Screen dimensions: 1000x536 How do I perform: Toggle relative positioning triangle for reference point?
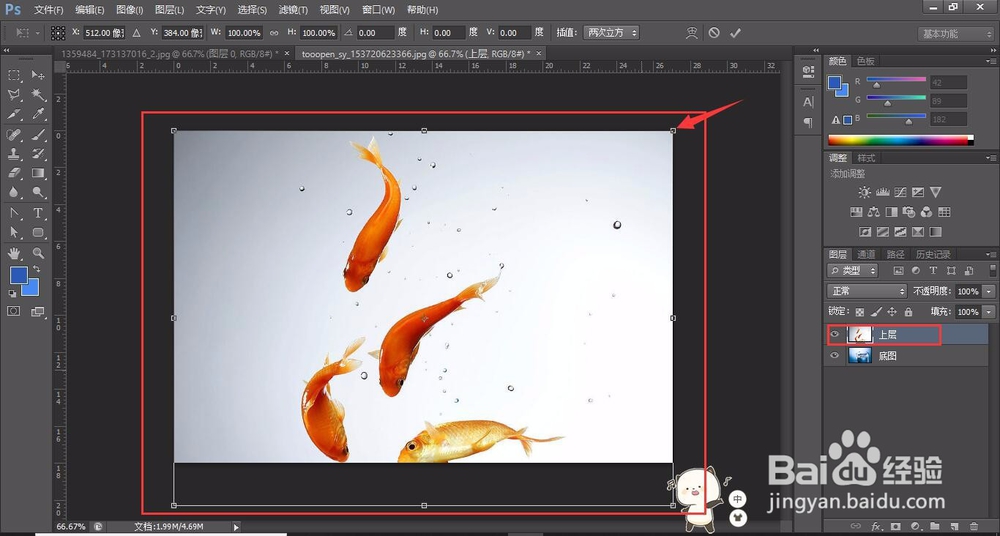pyautogui.click(x=136, y=33)
